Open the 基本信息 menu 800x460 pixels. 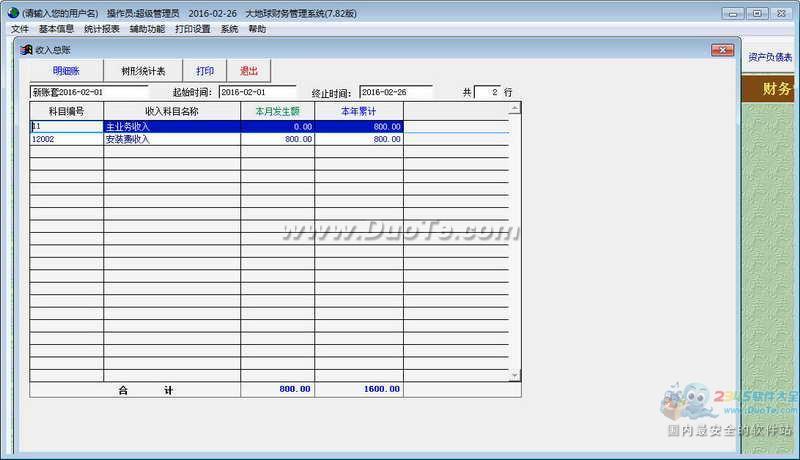pyautogui.click(x=56, y=29)
